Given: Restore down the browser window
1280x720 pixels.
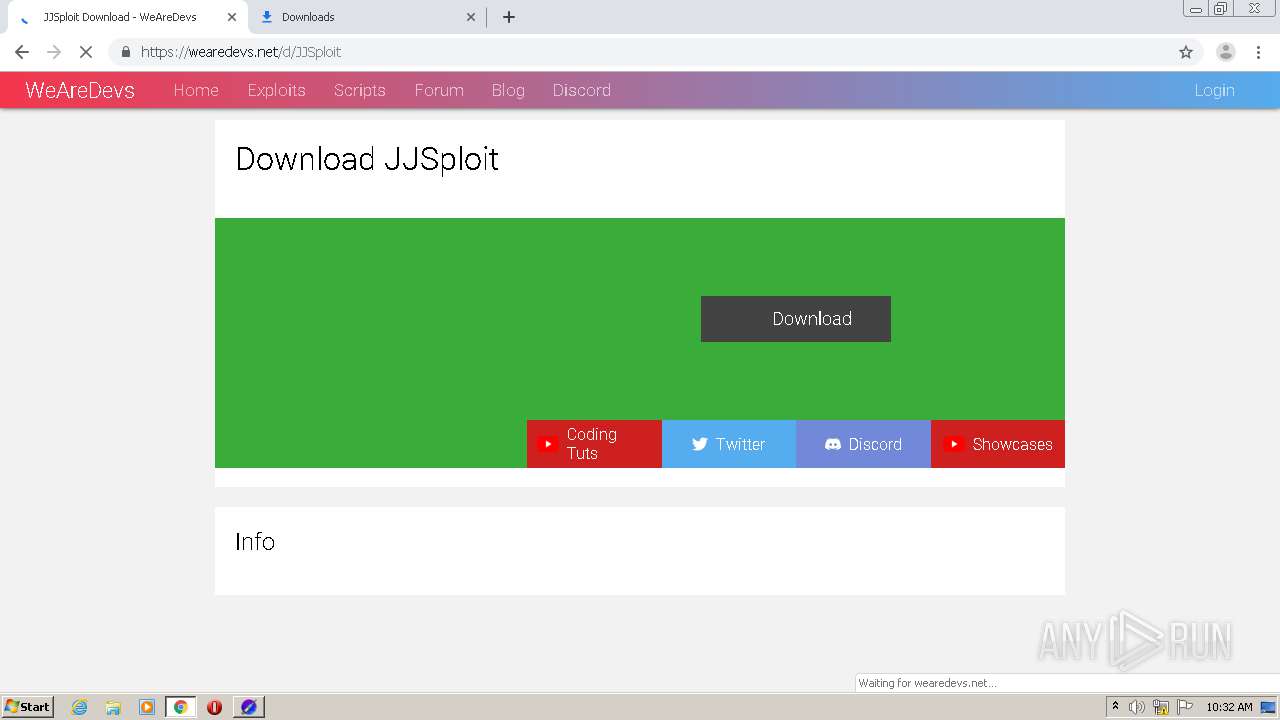Looking at the screenshot, I should (x=1221, y=9).
